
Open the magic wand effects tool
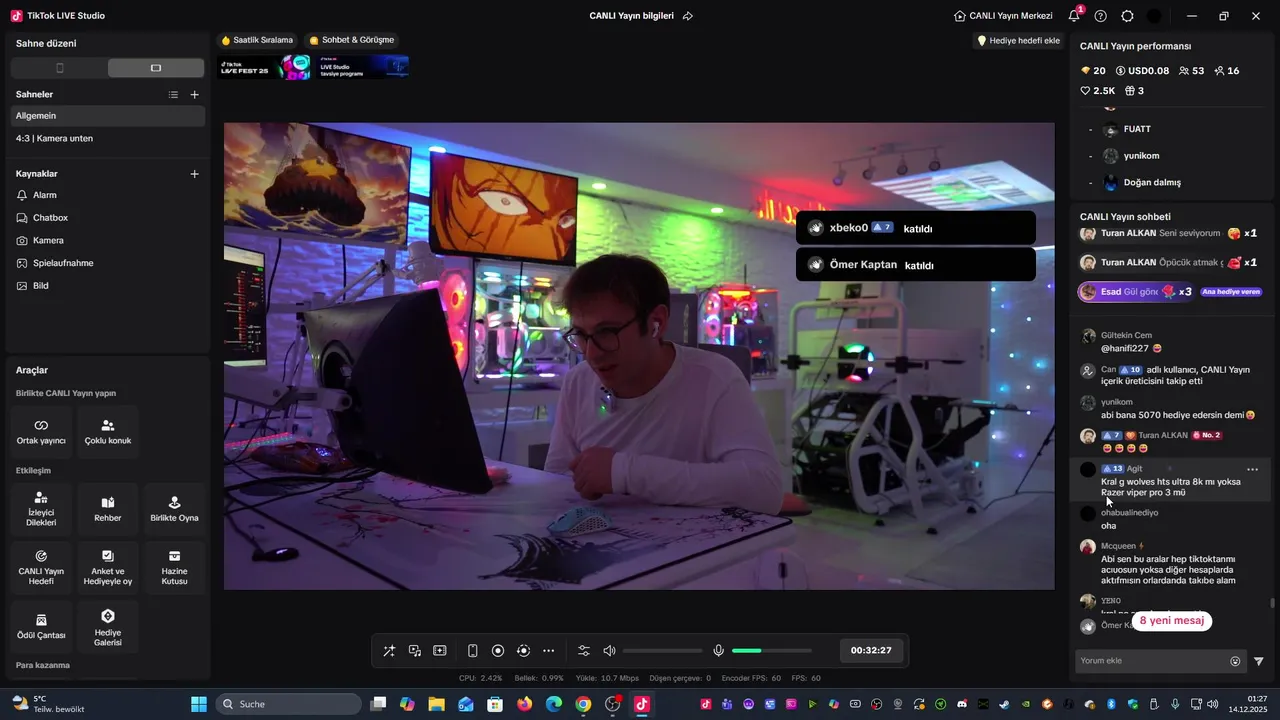point(389,651)
